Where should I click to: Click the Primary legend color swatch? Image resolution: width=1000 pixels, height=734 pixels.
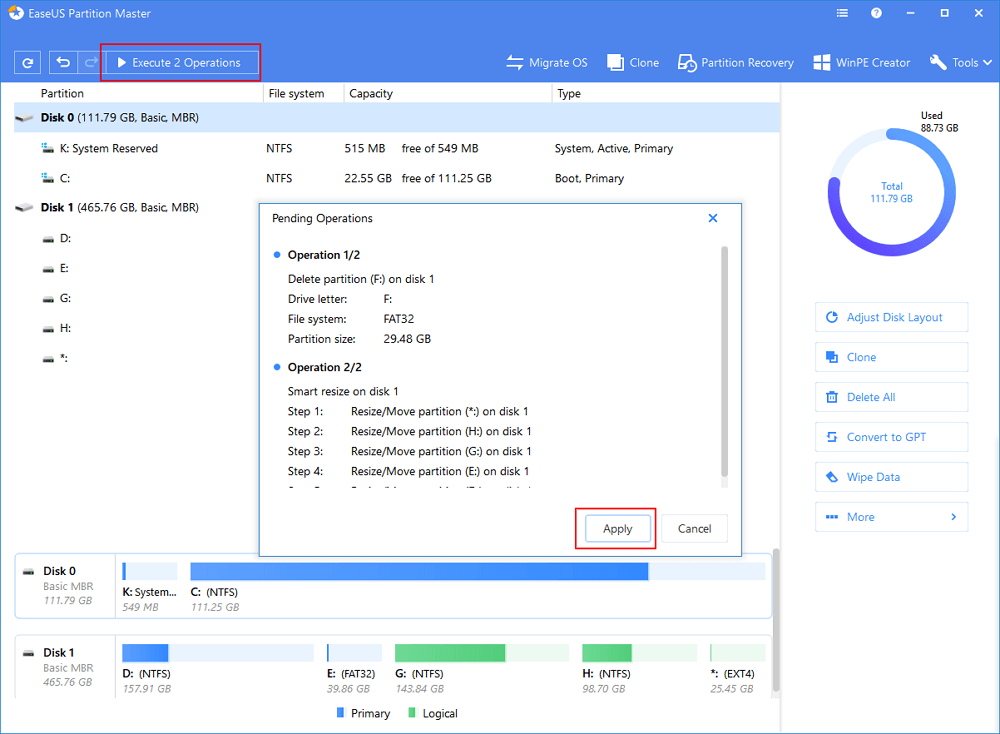click(x=341, y=712)
